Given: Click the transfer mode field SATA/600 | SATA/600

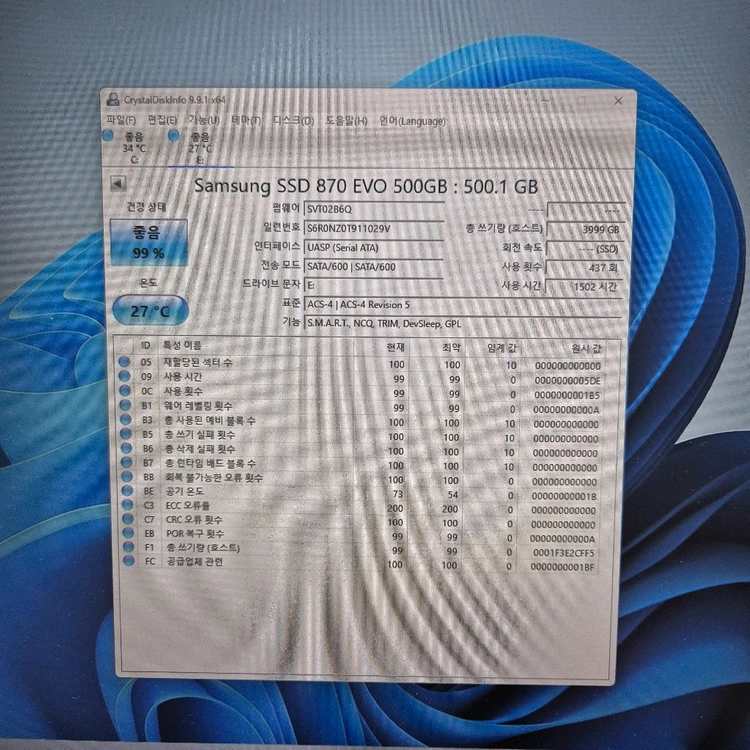Looking at the screenshot, I should [x=374, y=266].
